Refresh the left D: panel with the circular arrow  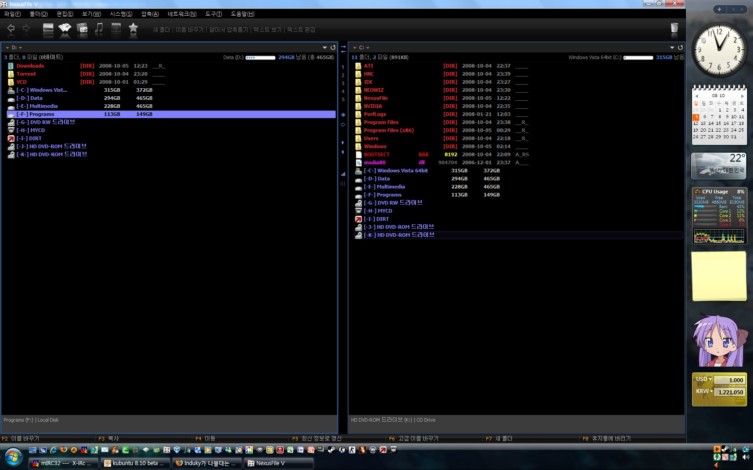[333, 48]
